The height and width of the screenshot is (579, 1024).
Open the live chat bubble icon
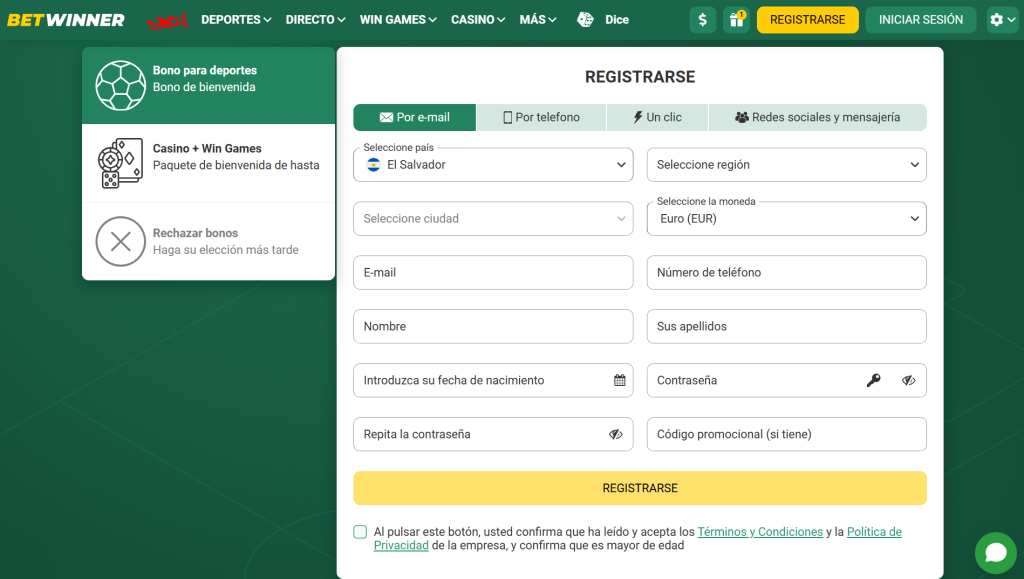[x=996, y=553]
